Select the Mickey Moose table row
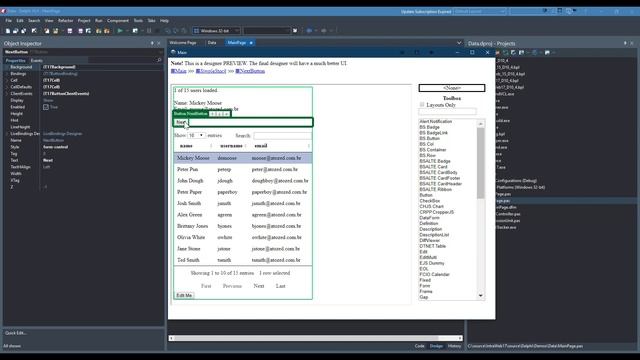Image resolution: width=640 pixels, height=360 pixels. 243,158
